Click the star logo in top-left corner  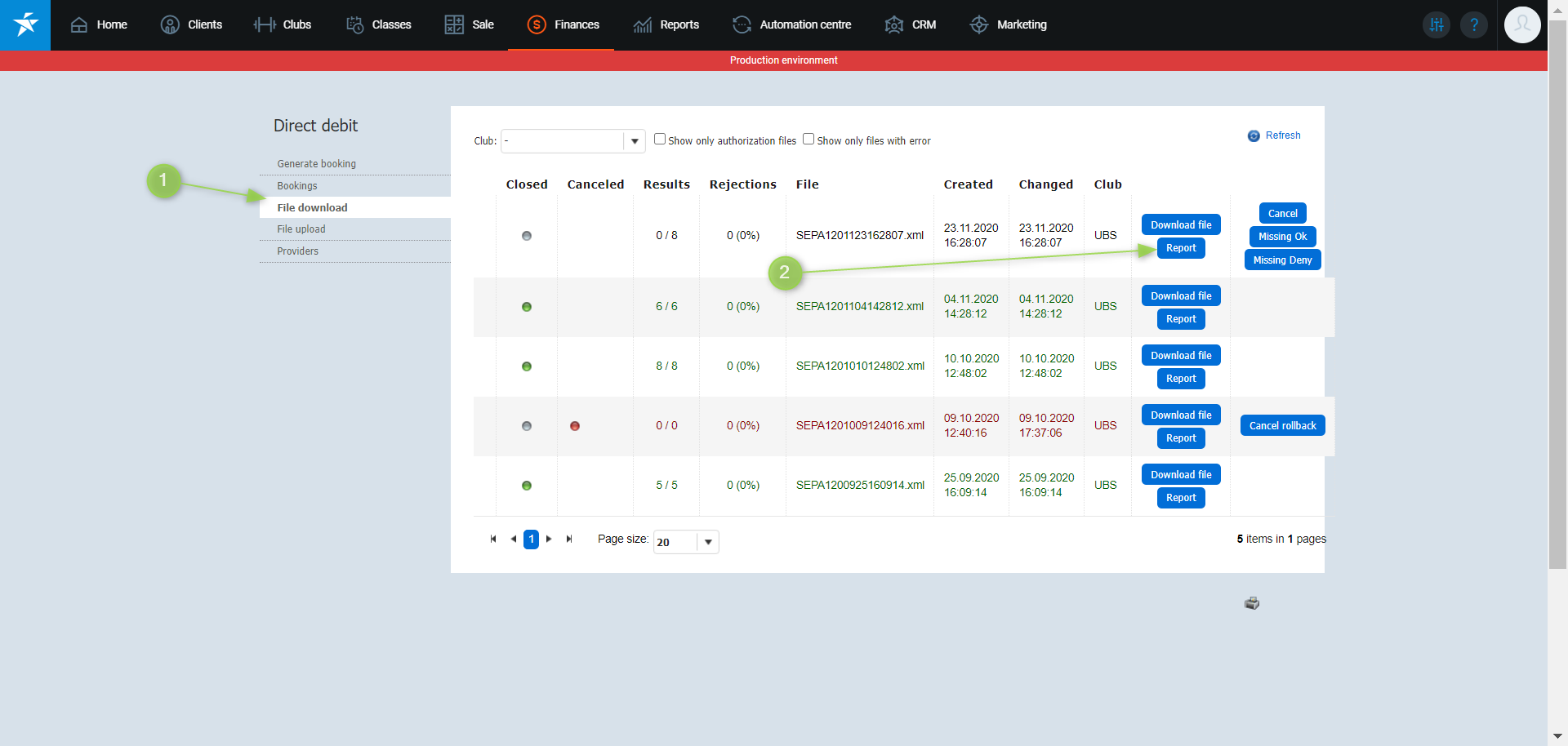(25, 24)
